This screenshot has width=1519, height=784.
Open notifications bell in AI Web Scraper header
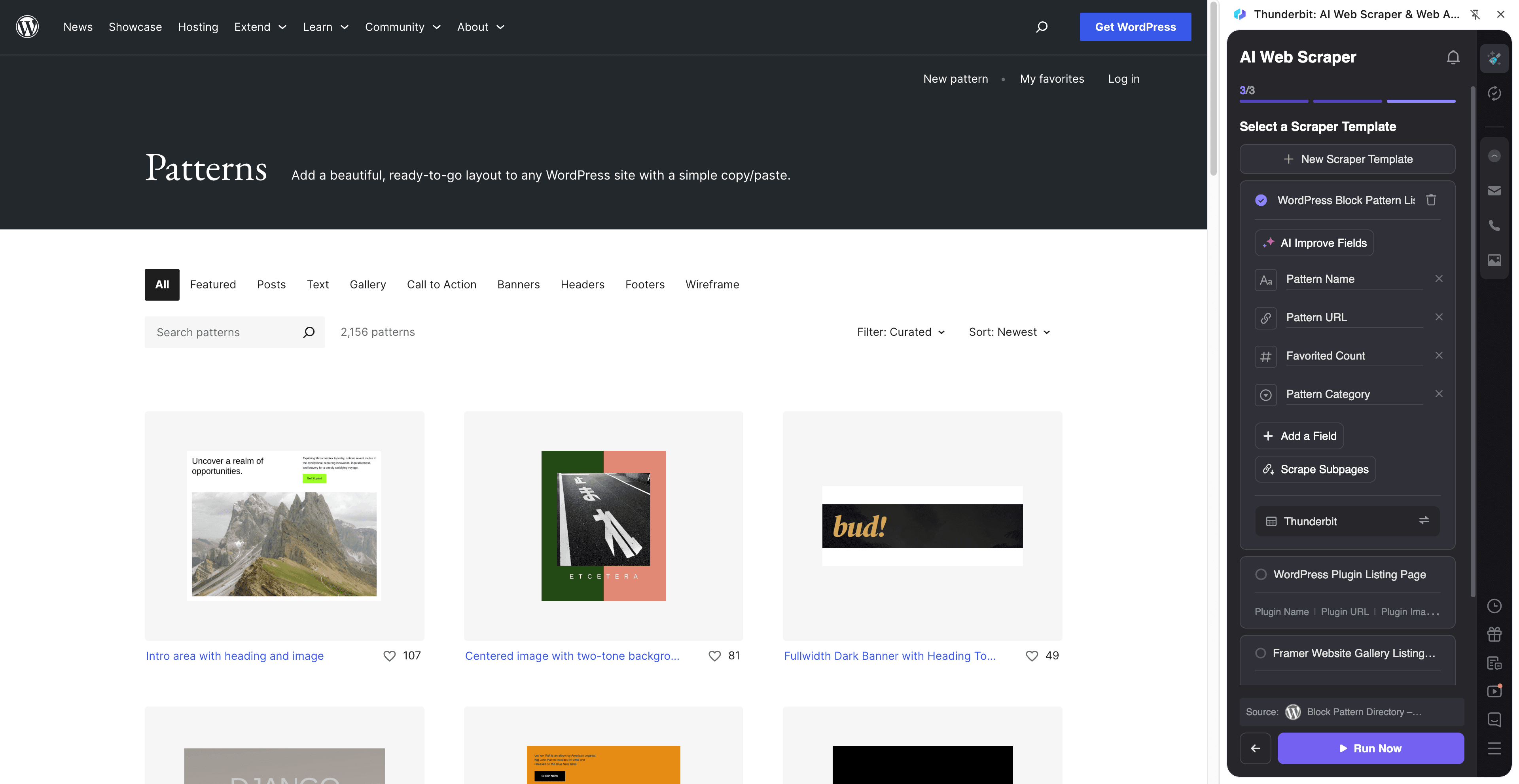tap(1453, 57)
